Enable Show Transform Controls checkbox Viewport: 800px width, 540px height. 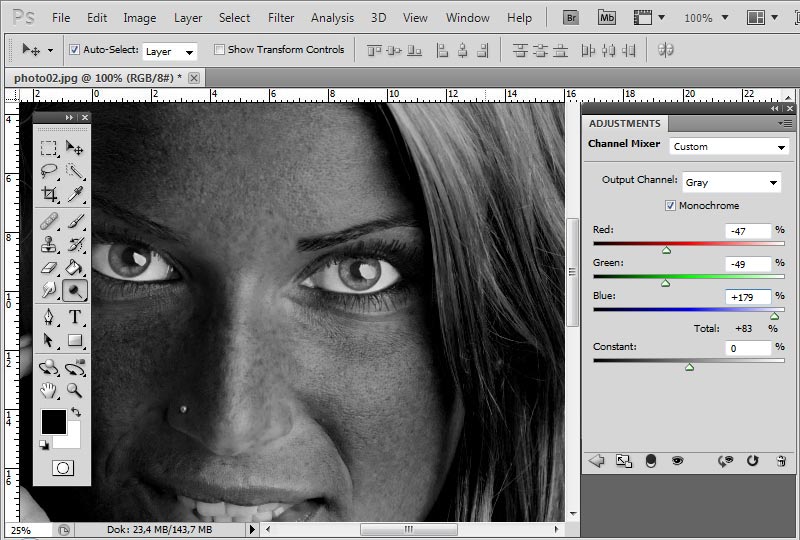219,49
